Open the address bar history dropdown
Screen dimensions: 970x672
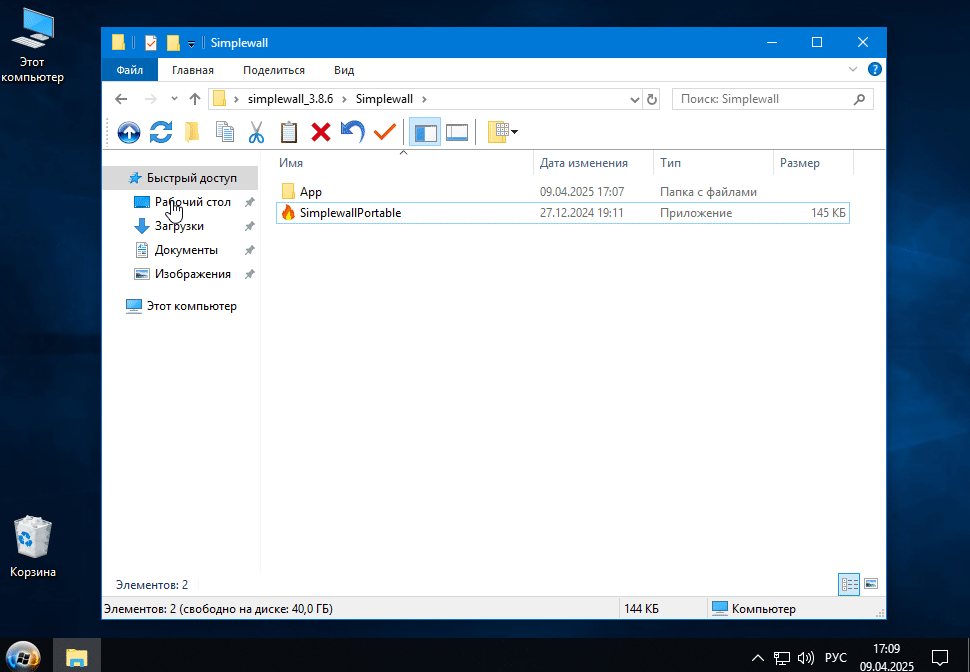point(635,100)
